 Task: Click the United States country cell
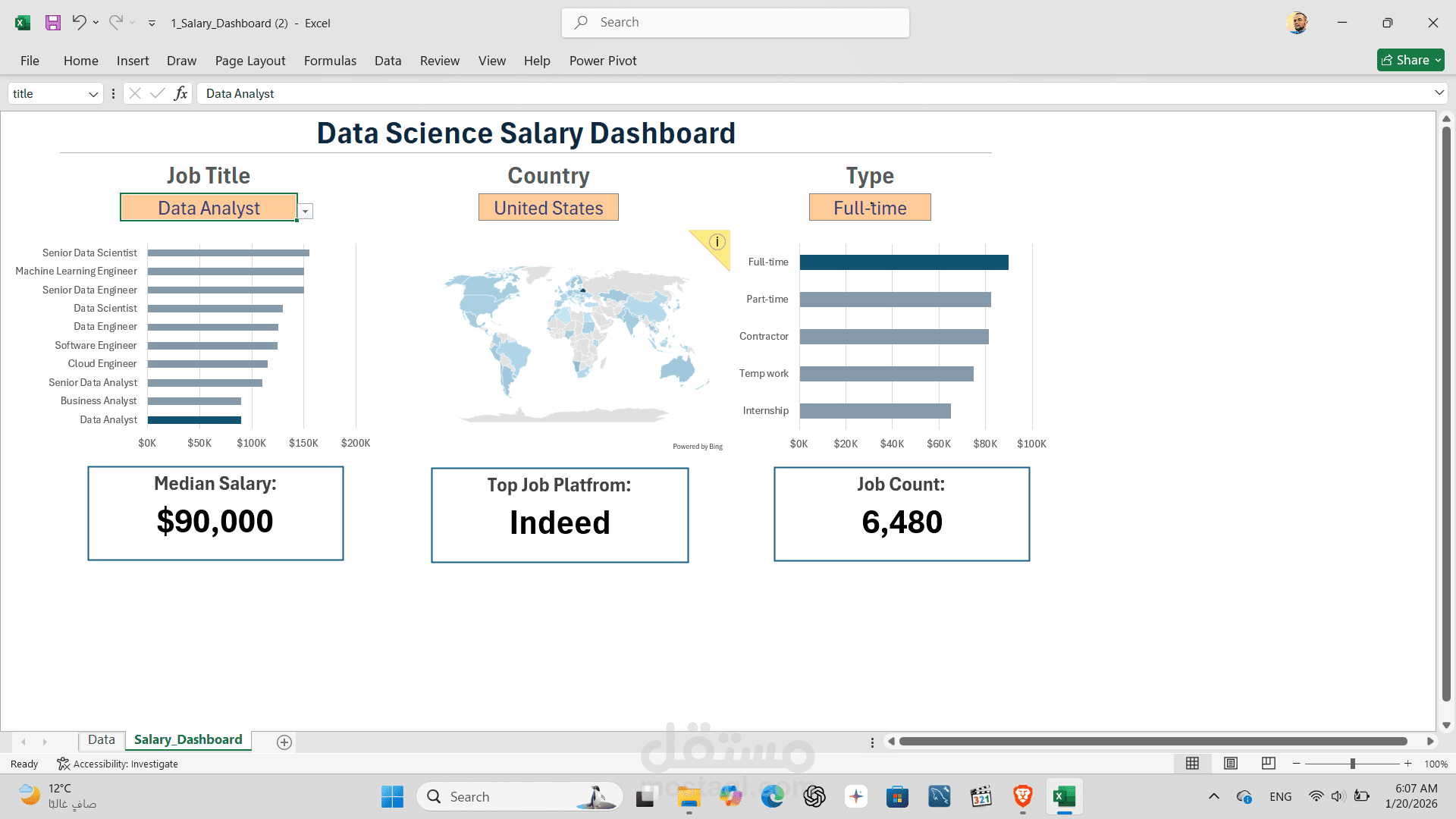click(x=548, y=208)
